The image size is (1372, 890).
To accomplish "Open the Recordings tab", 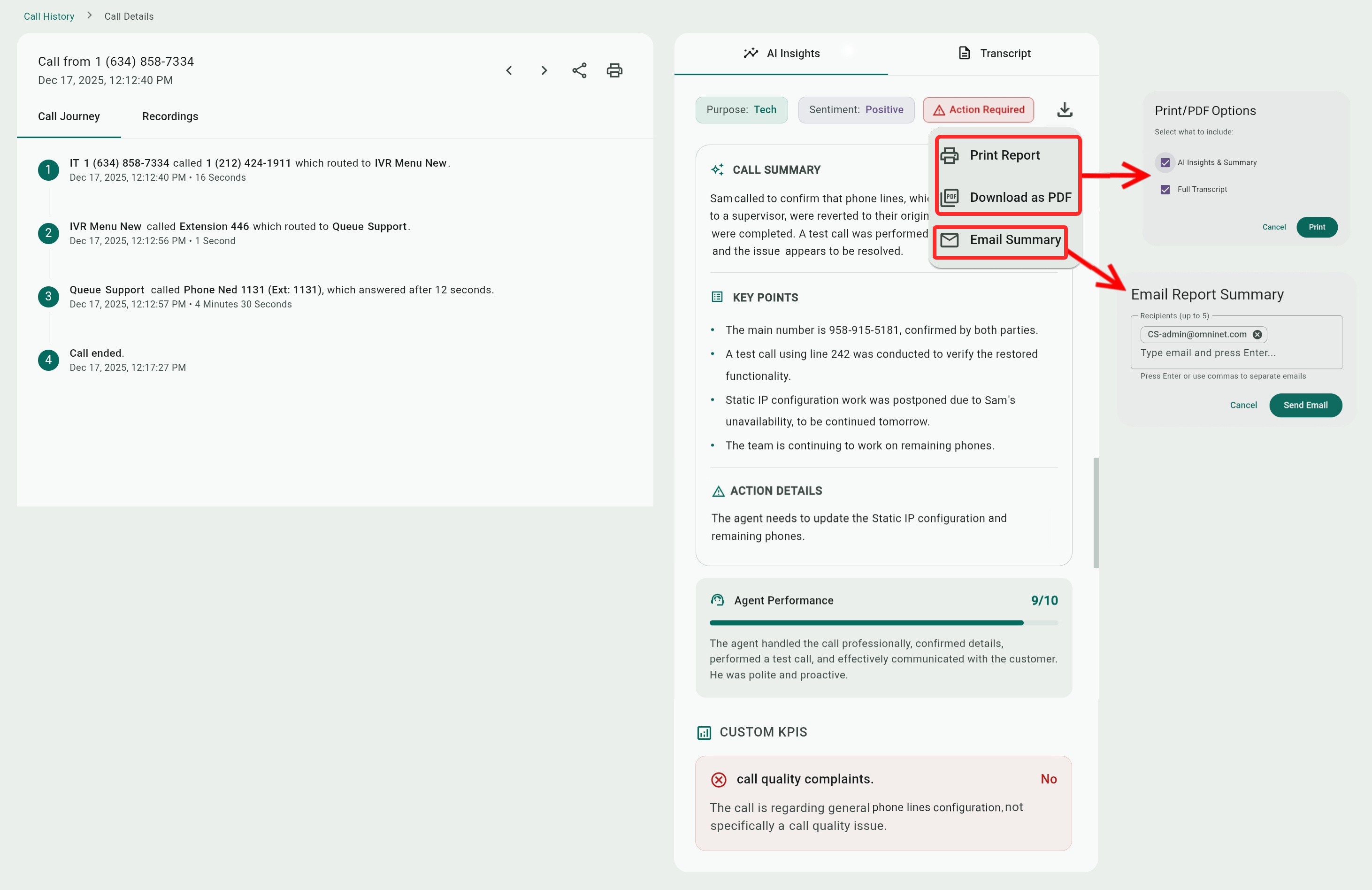I will 170,116.
